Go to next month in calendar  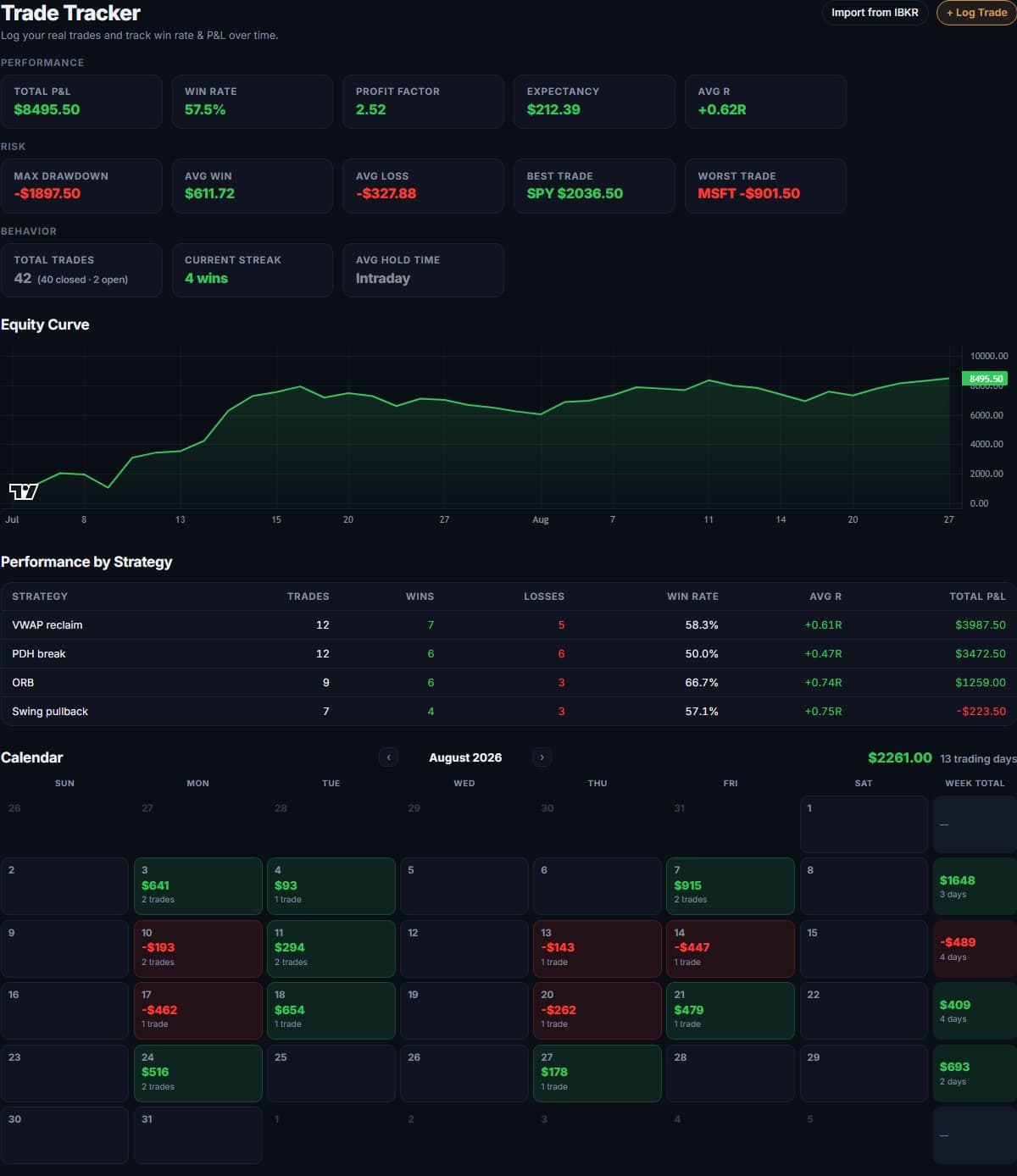point(542,757)
